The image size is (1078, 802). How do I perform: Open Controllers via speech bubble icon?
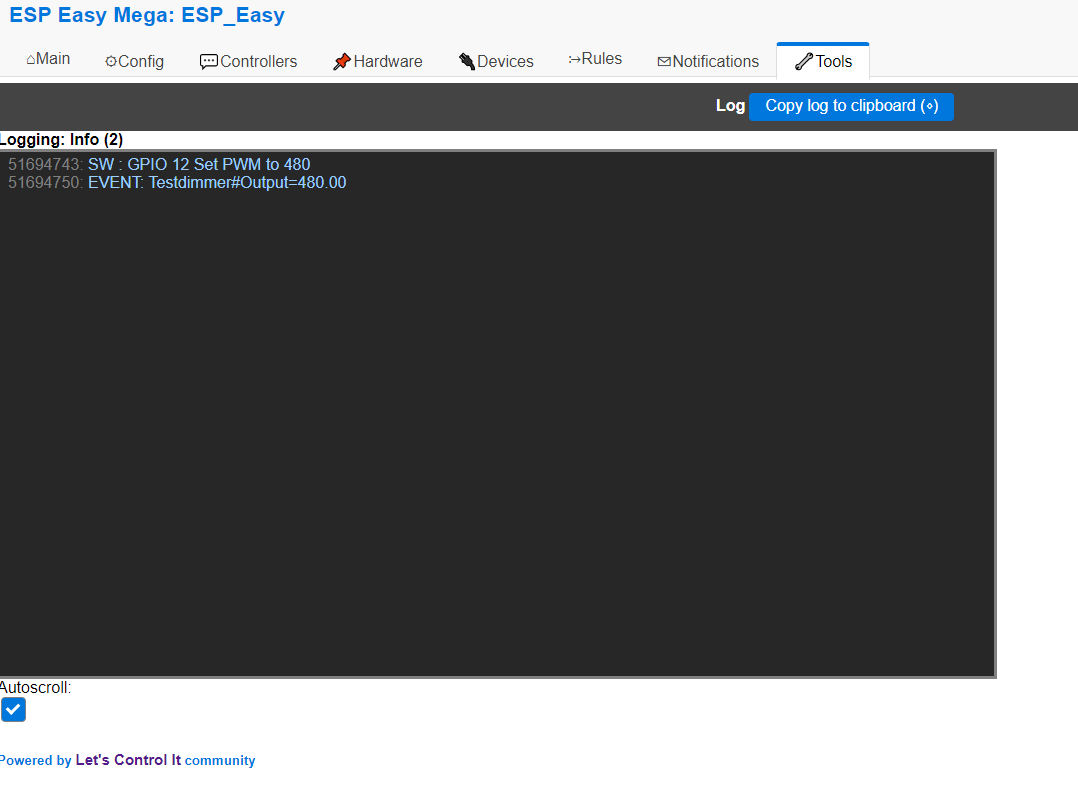(x=207, y=61)
